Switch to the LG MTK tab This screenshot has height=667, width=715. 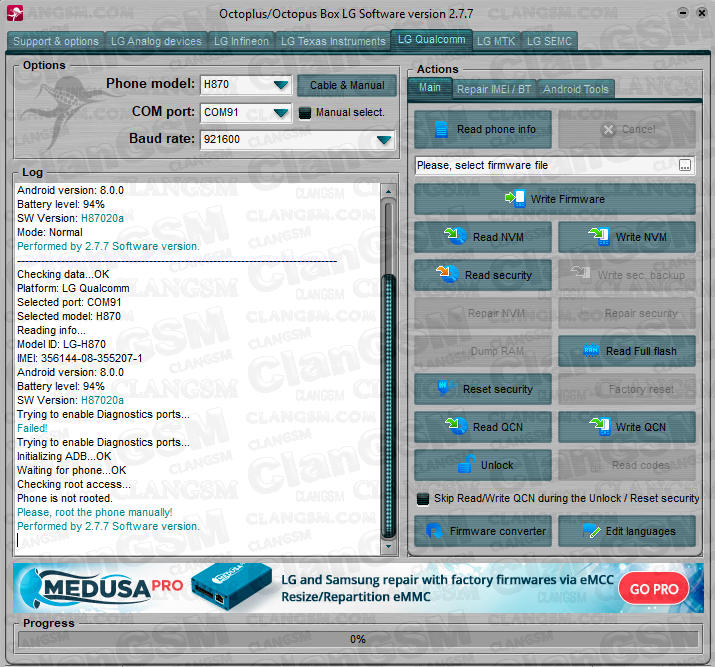tap(496, 41)
